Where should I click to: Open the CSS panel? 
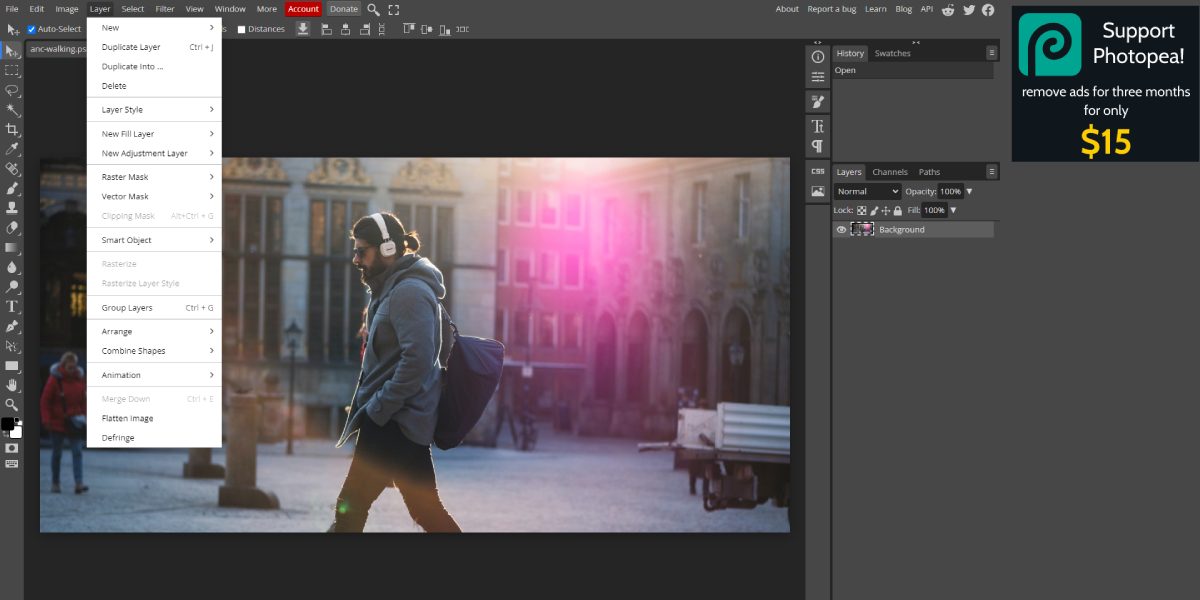click(x=817, y=171)
